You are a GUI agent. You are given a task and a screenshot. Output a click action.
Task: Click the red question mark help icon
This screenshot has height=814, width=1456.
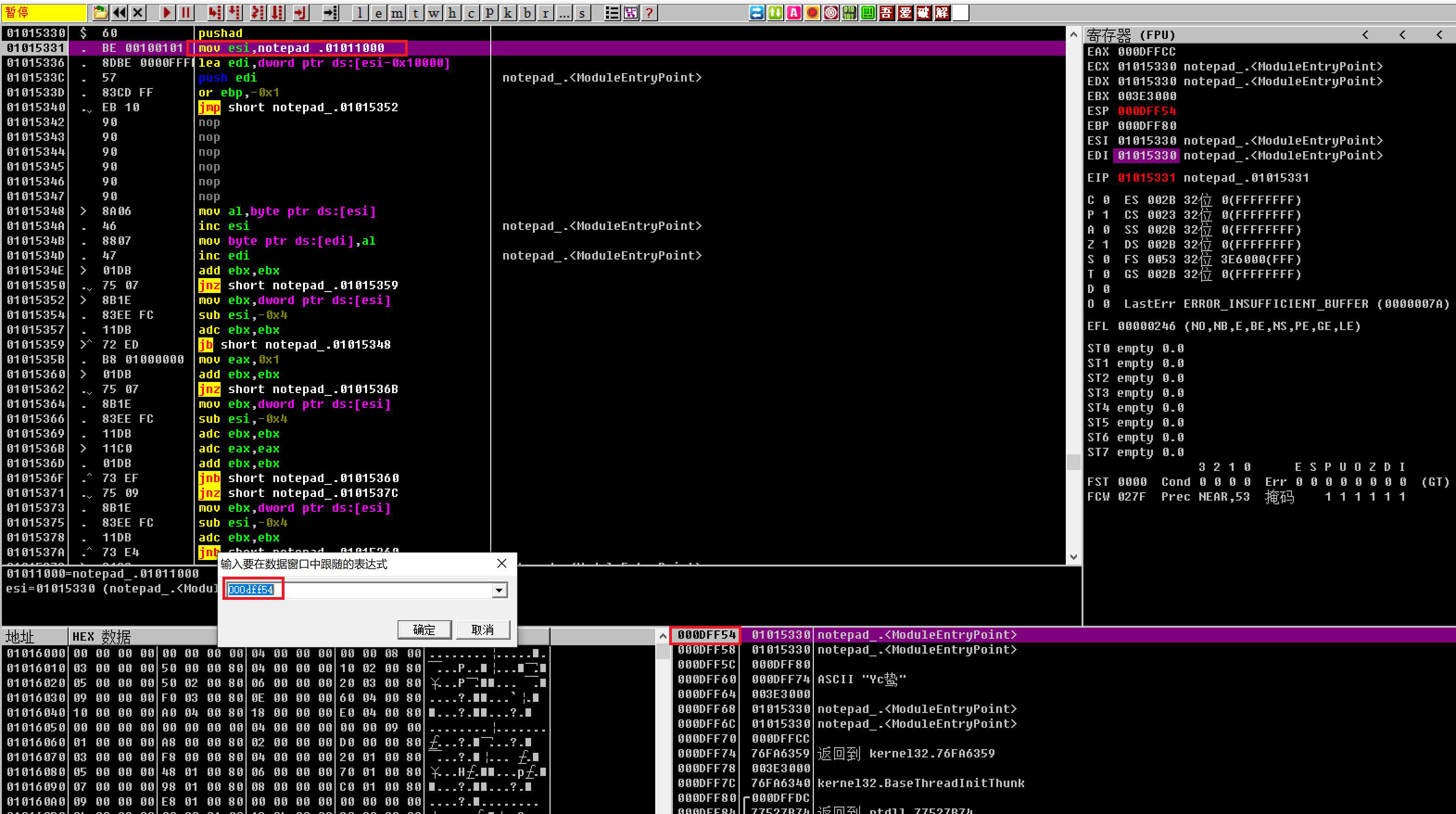tap(650, 13)
